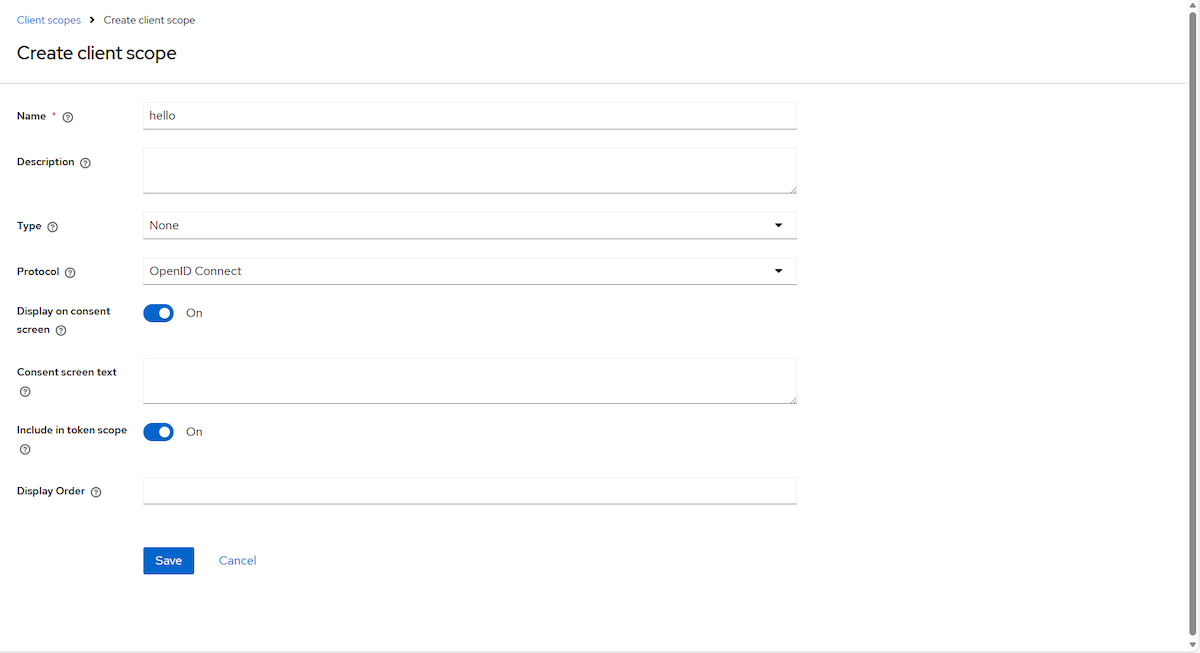The width and height of the screenshot is (1200, 653).
Task: Show Consent screen text help icon
Action: tap(25, 391)
